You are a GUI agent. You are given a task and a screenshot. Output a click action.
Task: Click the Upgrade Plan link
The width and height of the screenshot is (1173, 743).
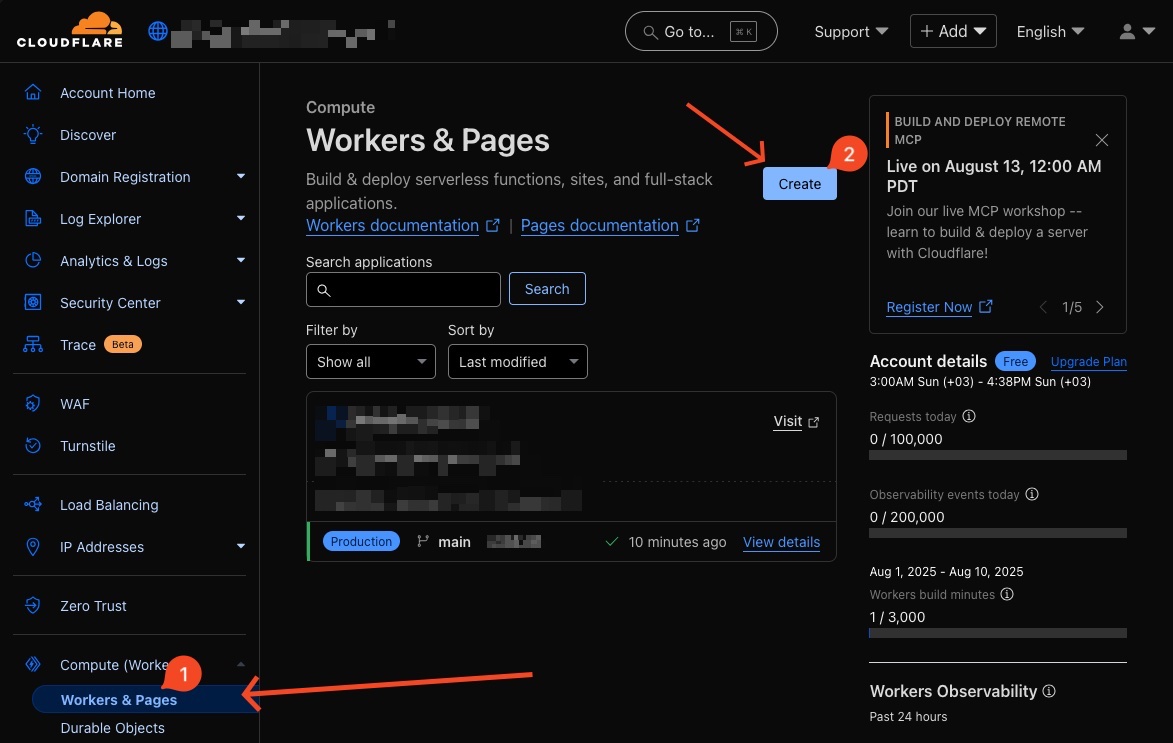[x=1088, y=361]
